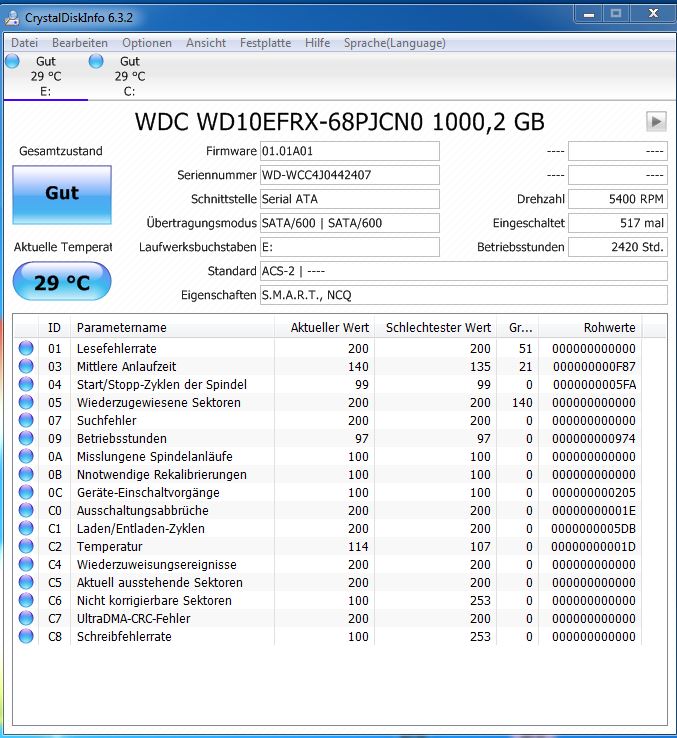Sort by the Parametername column header
The image size is (677, 738).
click(172, 328)
